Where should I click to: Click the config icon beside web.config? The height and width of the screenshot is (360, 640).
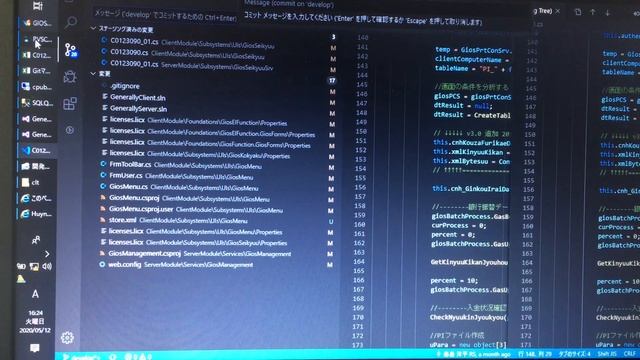coord(102,264)
